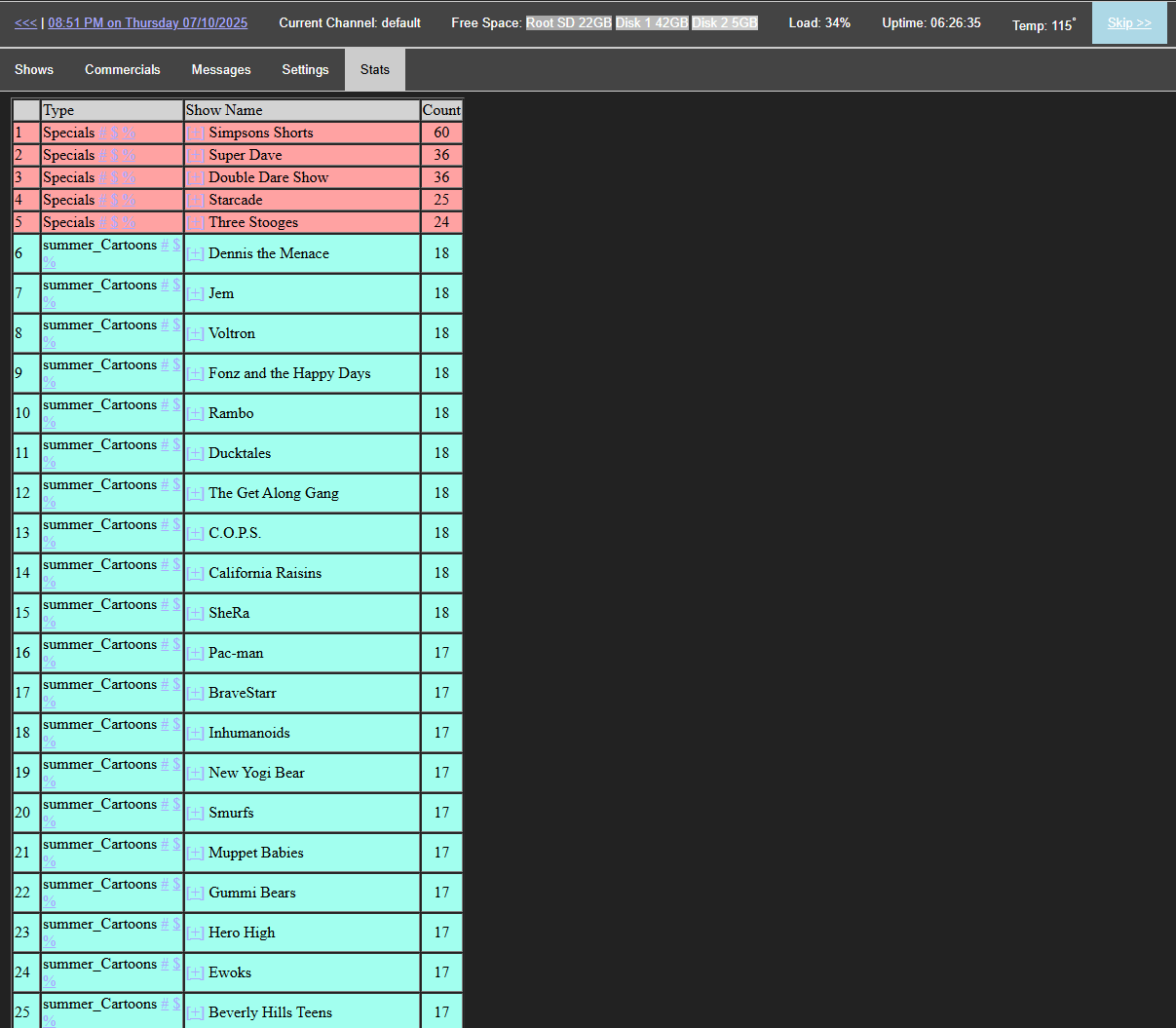Click the Count column header

(x=441, y=110)
